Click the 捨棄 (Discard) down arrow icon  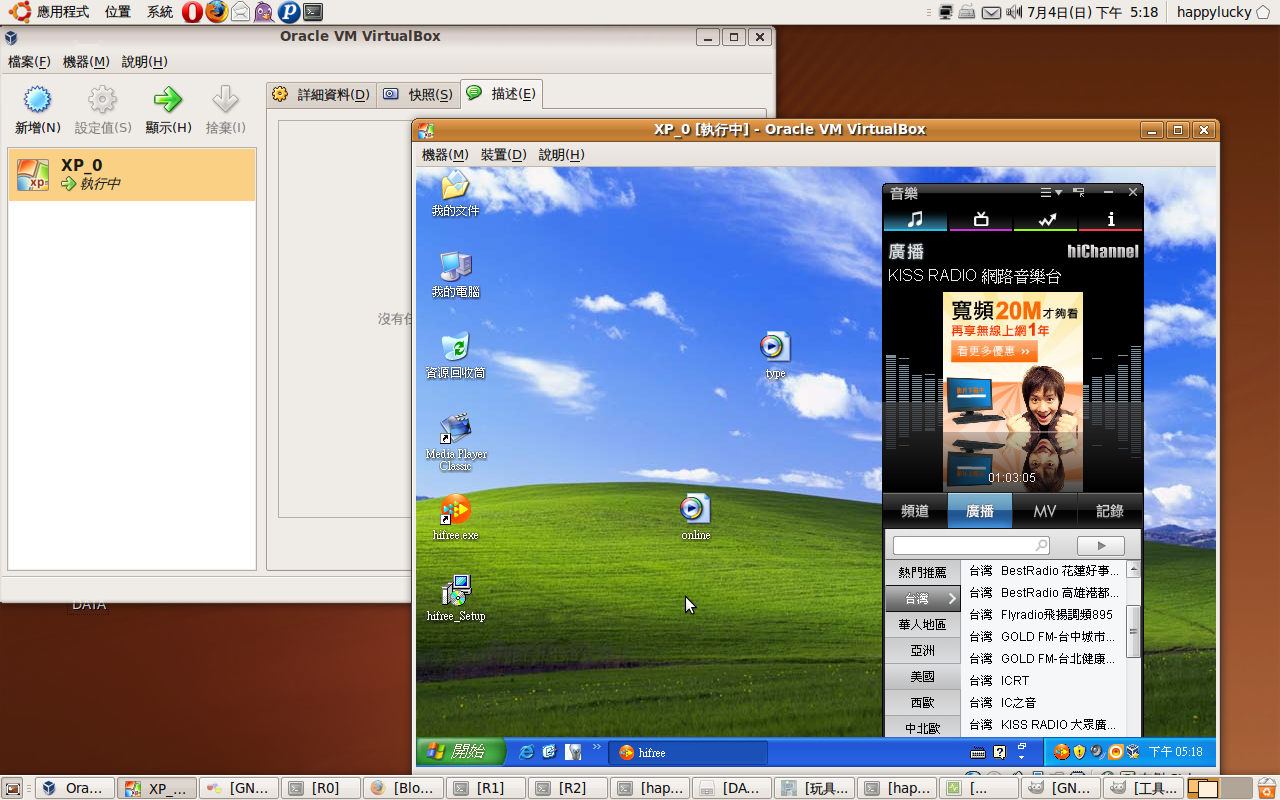point(225,100)
